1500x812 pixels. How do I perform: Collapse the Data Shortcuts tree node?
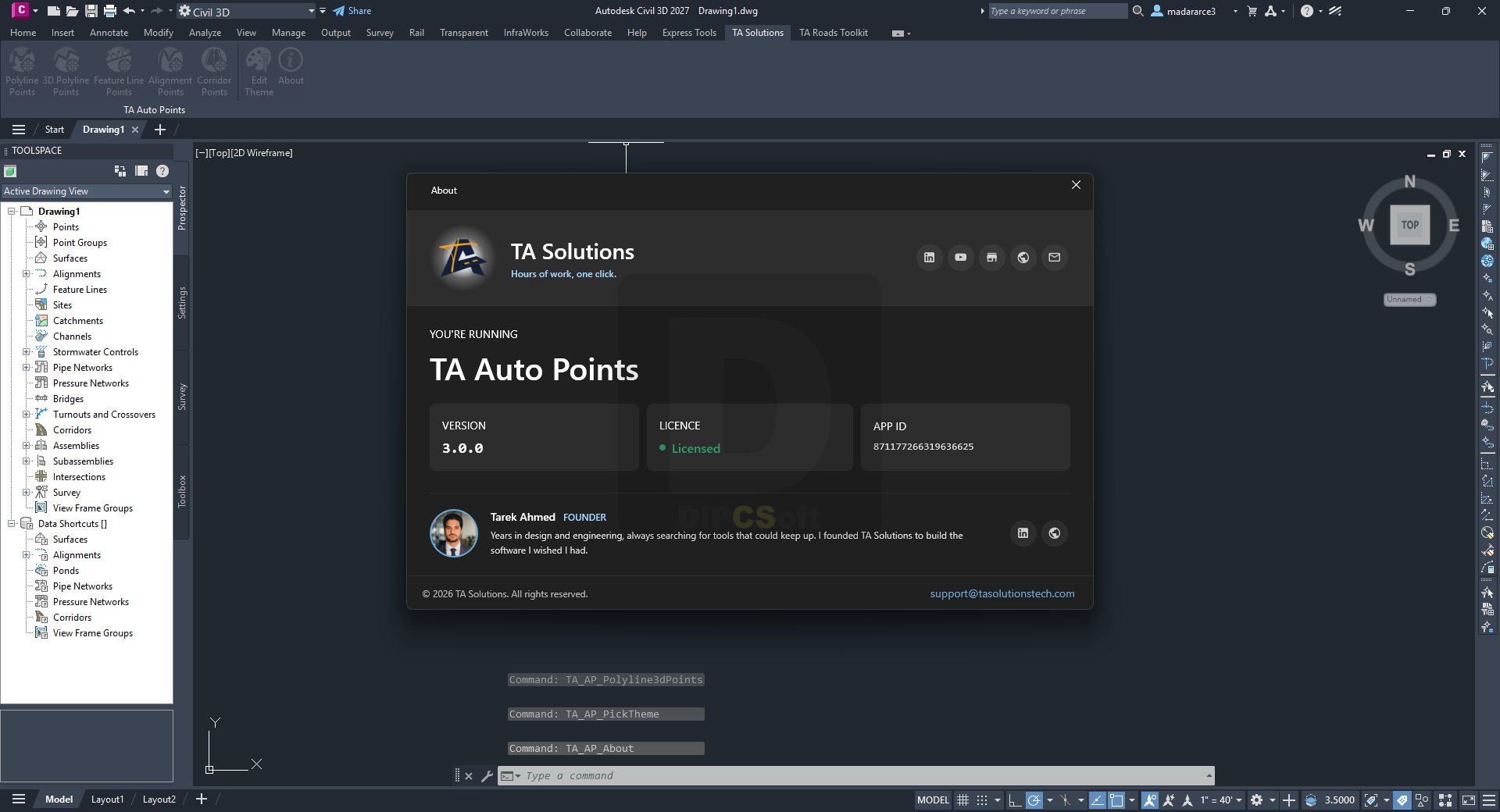(11, 524)
